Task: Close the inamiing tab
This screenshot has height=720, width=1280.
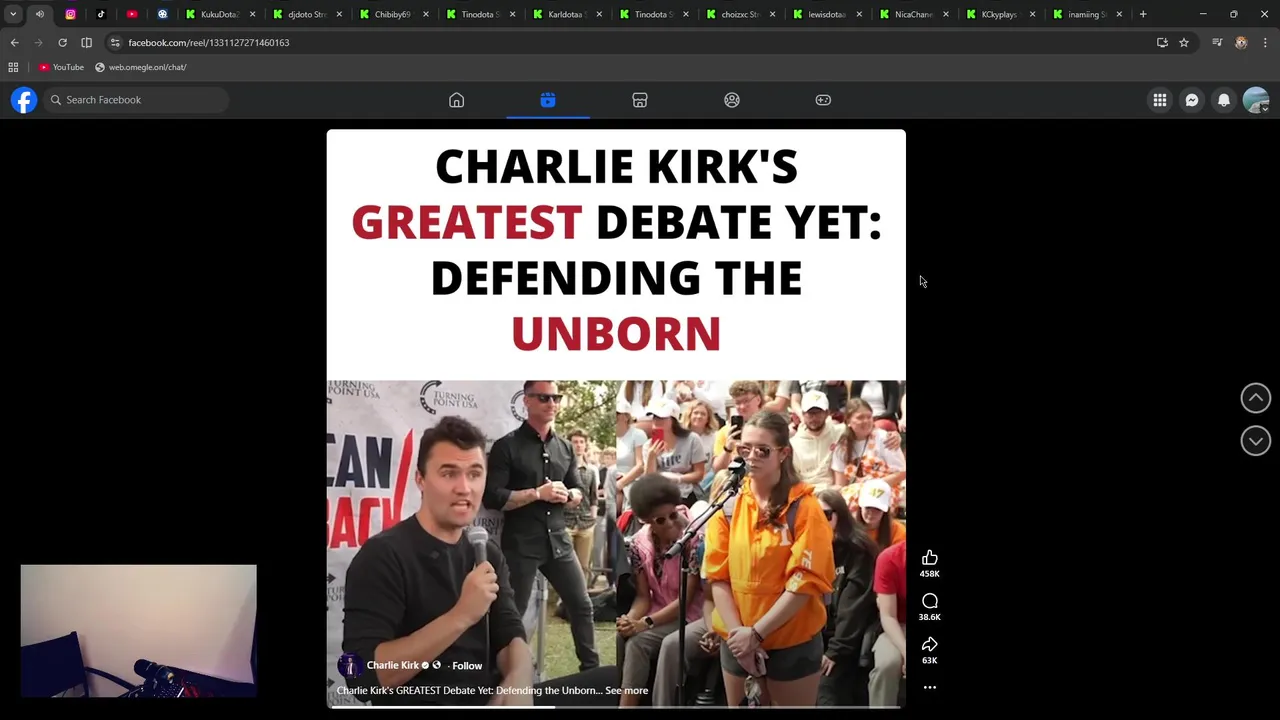Action: [x=1119, y=14]
